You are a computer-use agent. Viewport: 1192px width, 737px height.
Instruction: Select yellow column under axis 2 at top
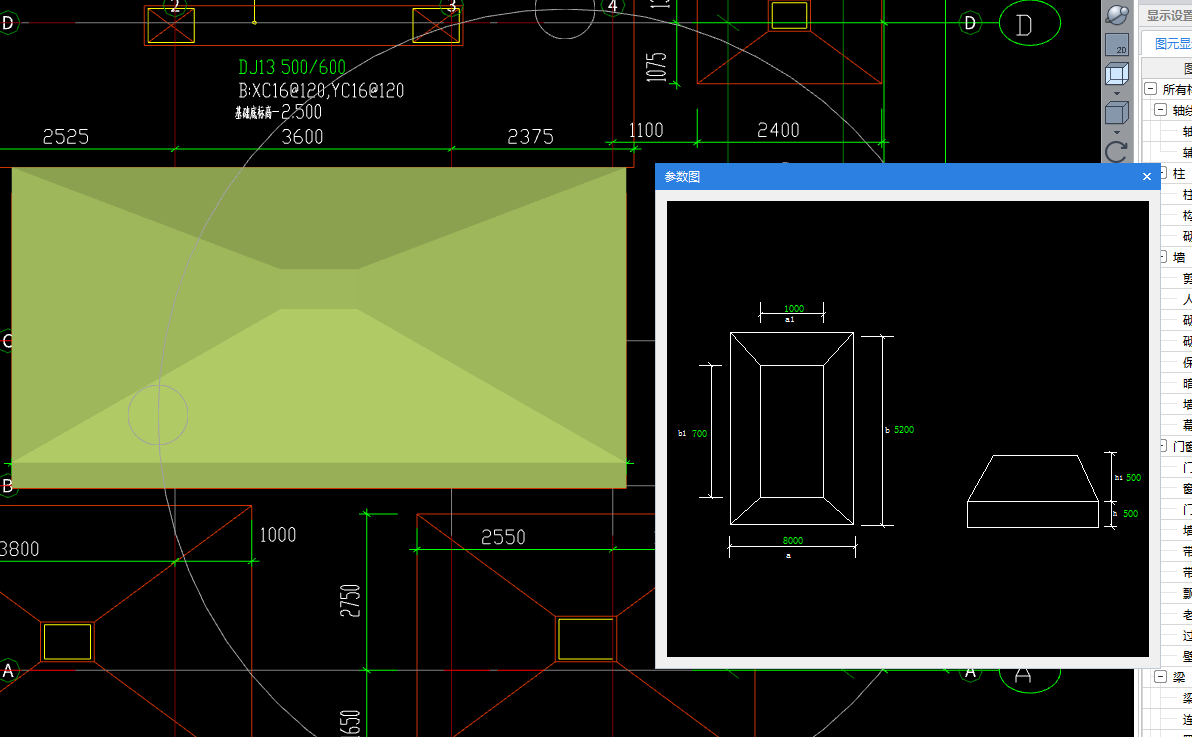point(171,26)
